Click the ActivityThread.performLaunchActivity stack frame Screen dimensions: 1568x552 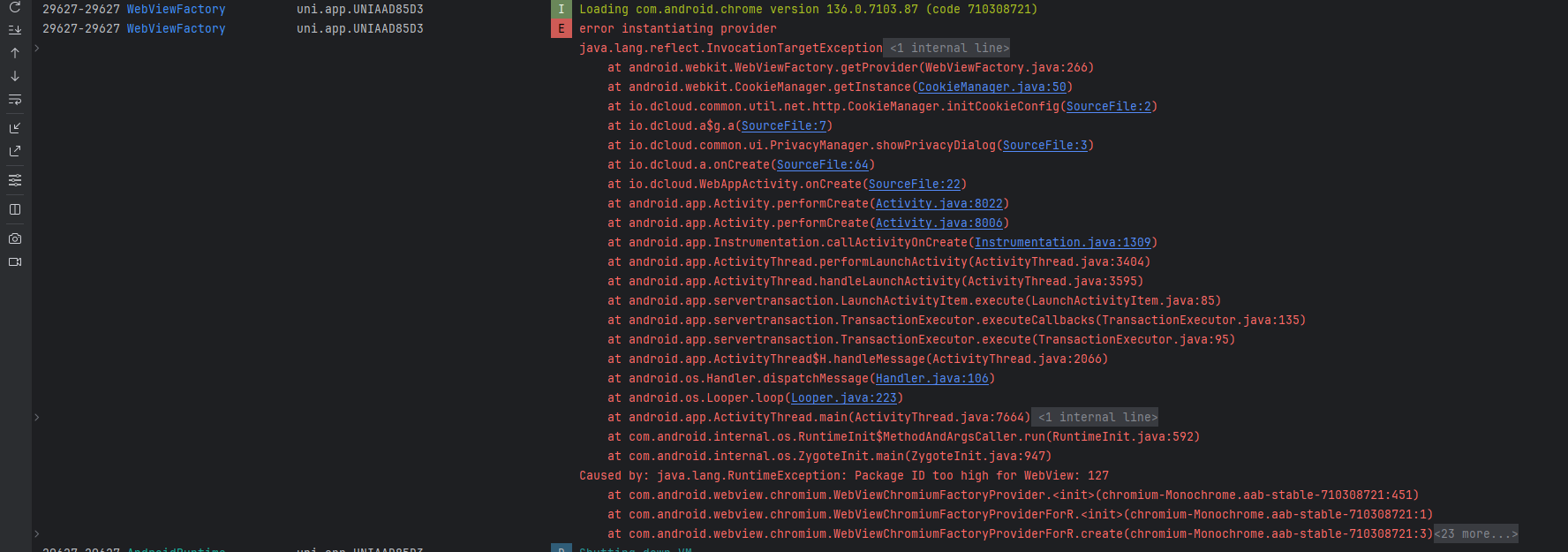879,262
